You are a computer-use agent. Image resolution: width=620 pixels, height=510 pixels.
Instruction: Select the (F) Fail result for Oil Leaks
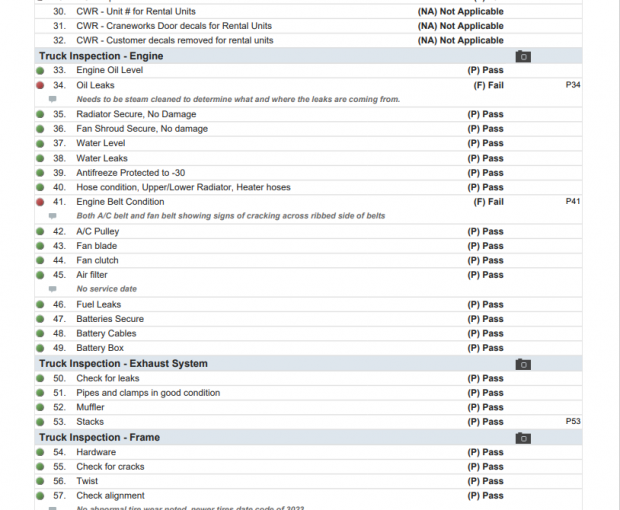click(487, 86)
